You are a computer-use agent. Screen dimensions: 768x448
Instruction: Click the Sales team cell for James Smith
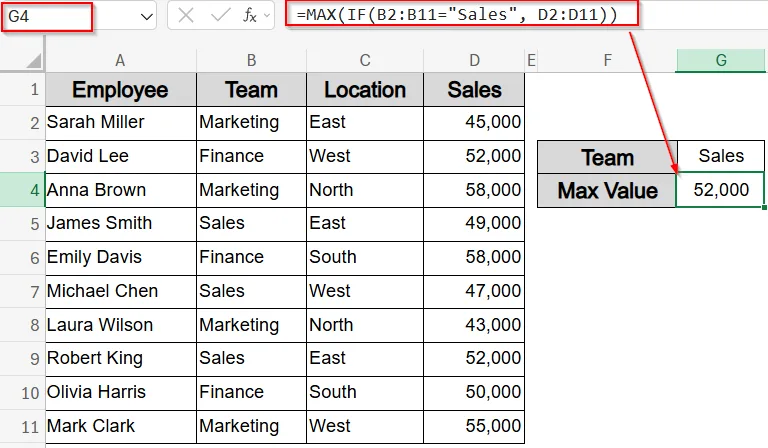(251, 223)
